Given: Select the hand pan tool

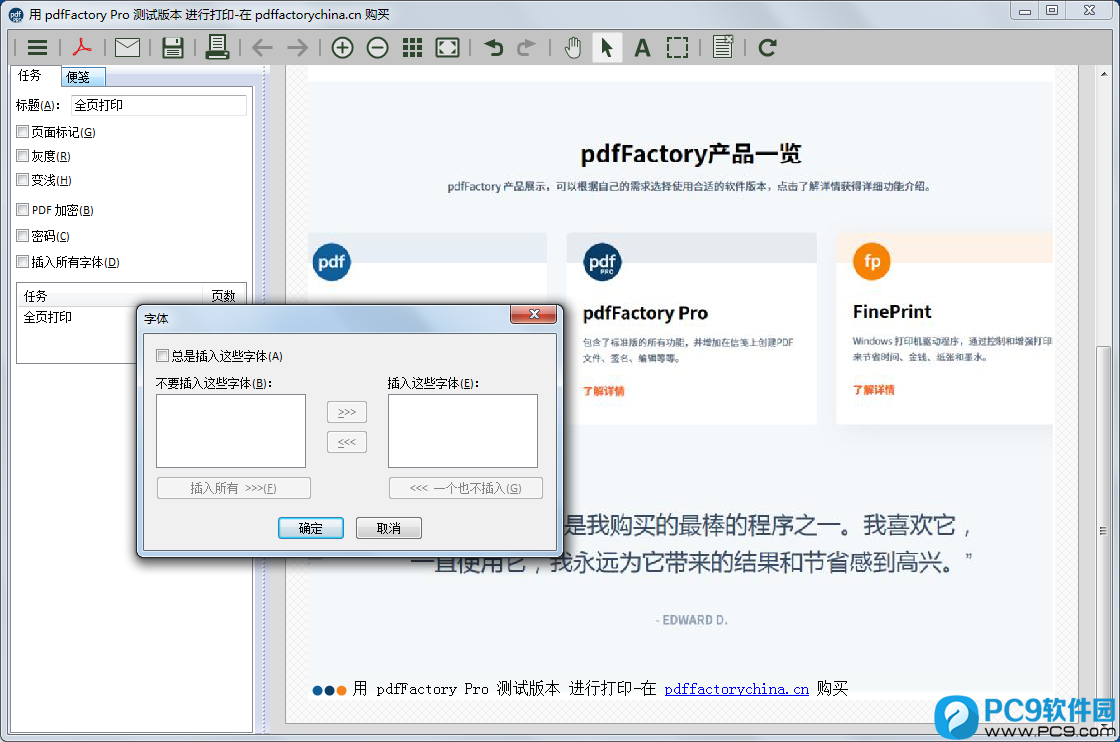Looking at the screenshot, I should (x=573, y=48).
